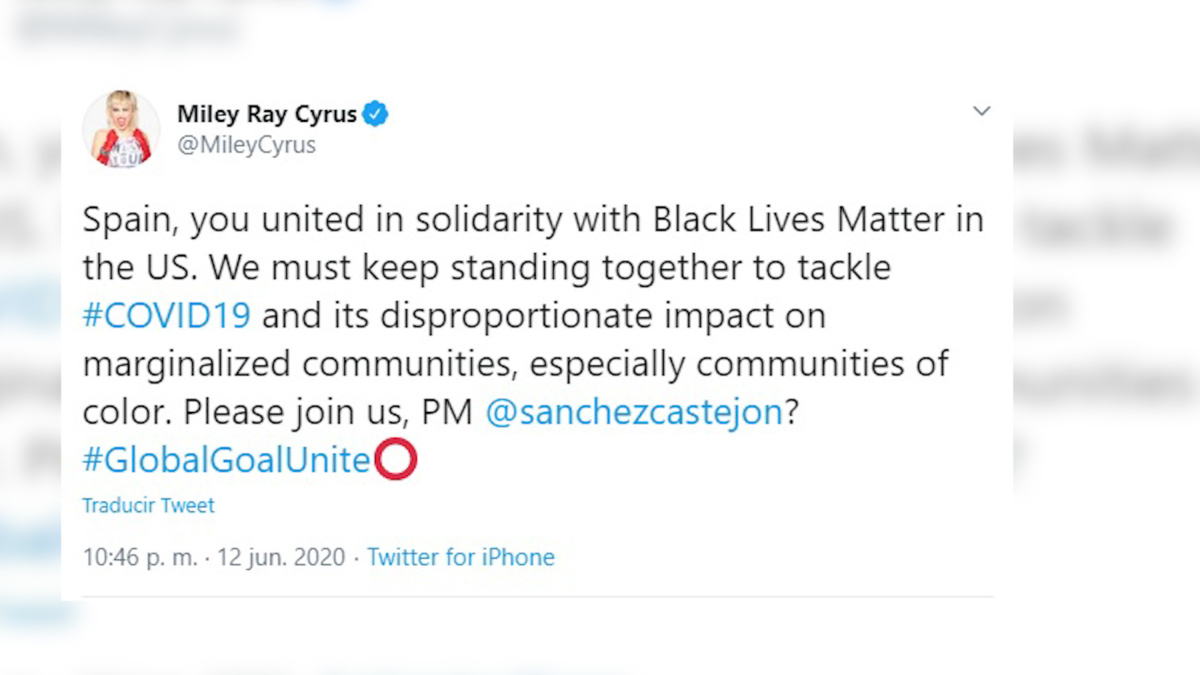Screen dimensions: 1200x675
Task: Toggle translation via Traducir Tweet
Action: [148, 505]
